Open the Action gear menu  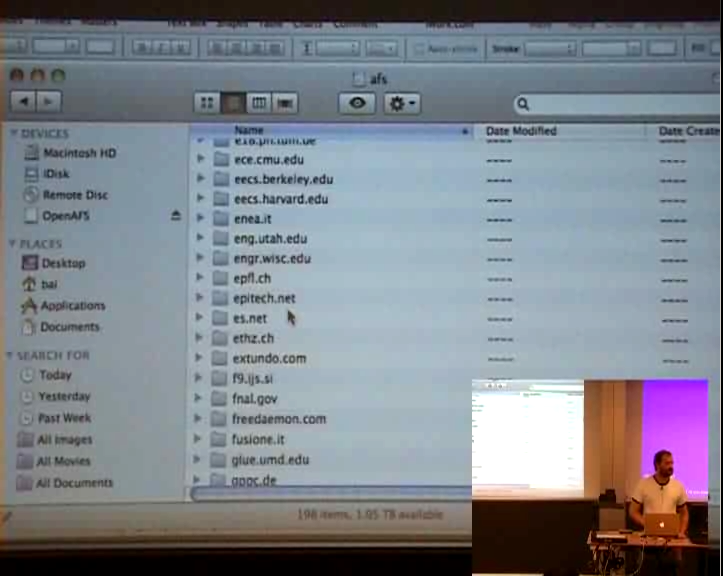pos(402,103)
